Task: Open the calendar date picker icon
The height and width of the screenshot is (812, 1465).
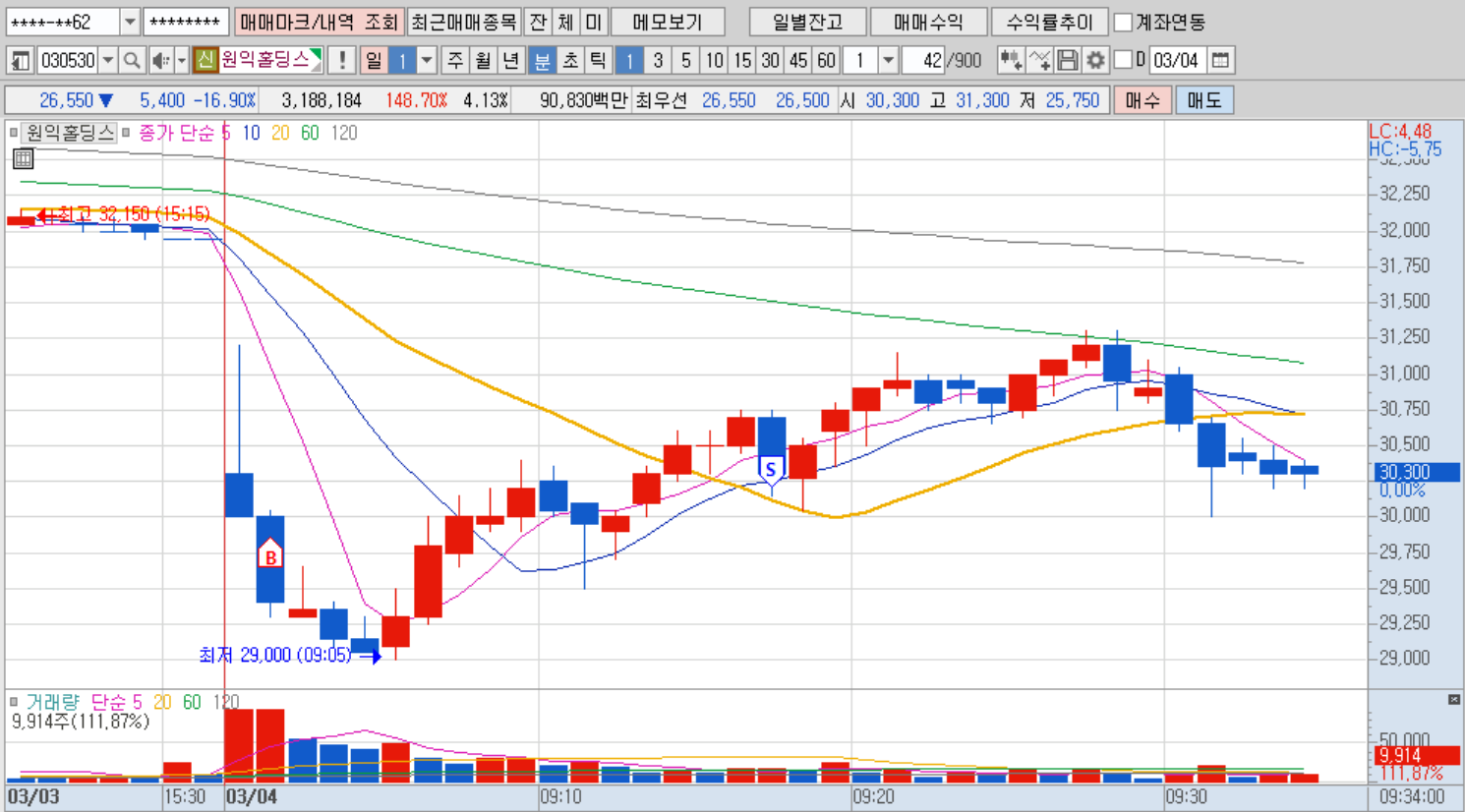Action: (x=1220, y=61)
